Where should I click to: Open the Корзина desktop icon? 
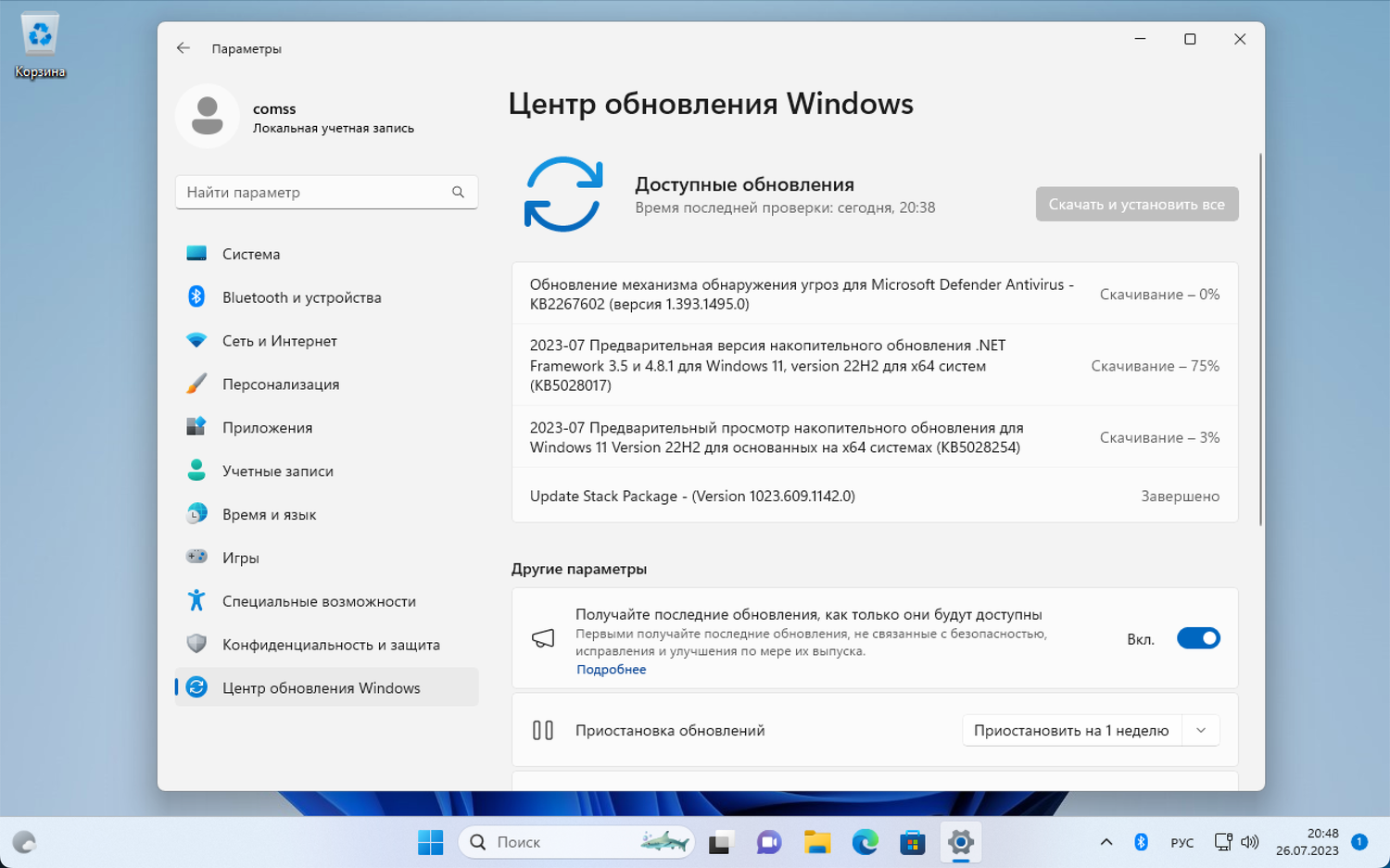coord(40,45)
